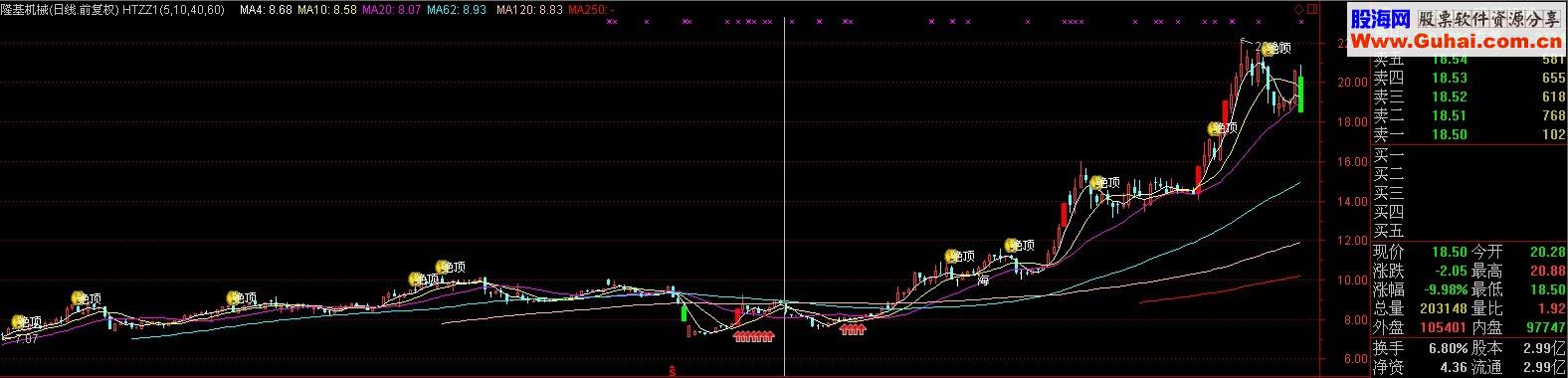Click the red dollar sign marker below chart

[674, 372]
